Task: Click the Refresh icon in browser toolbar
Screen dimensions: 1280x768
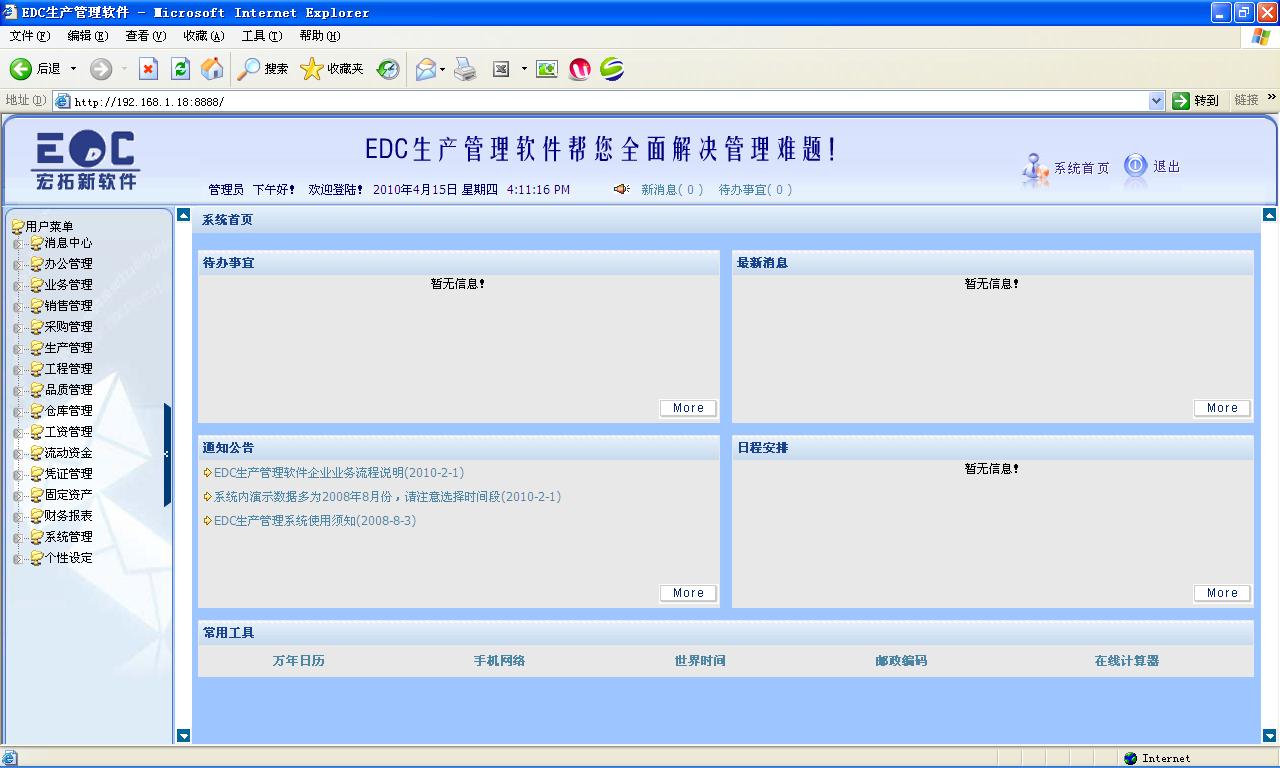Action: (180, 69)
